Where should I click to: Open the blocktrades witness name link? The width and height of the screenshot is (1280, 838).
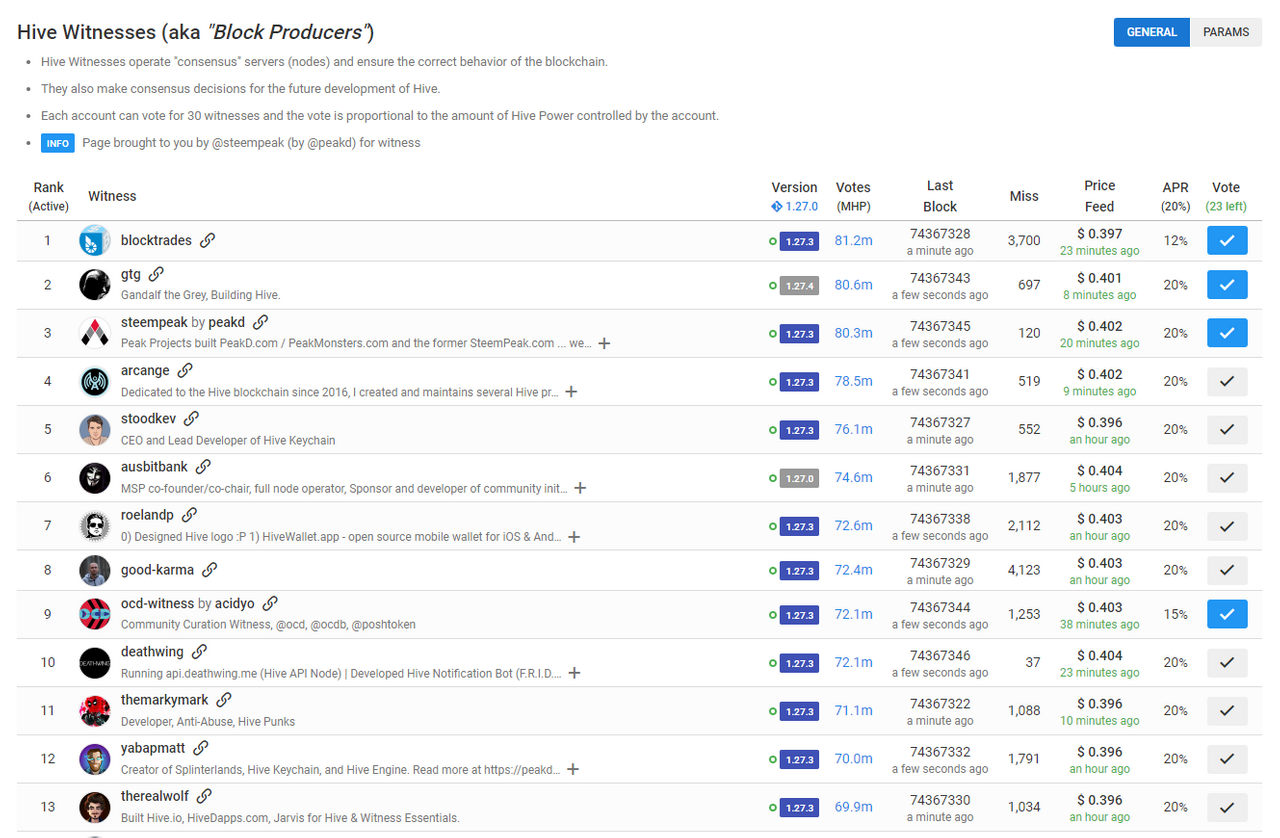[x=158, y=240]
